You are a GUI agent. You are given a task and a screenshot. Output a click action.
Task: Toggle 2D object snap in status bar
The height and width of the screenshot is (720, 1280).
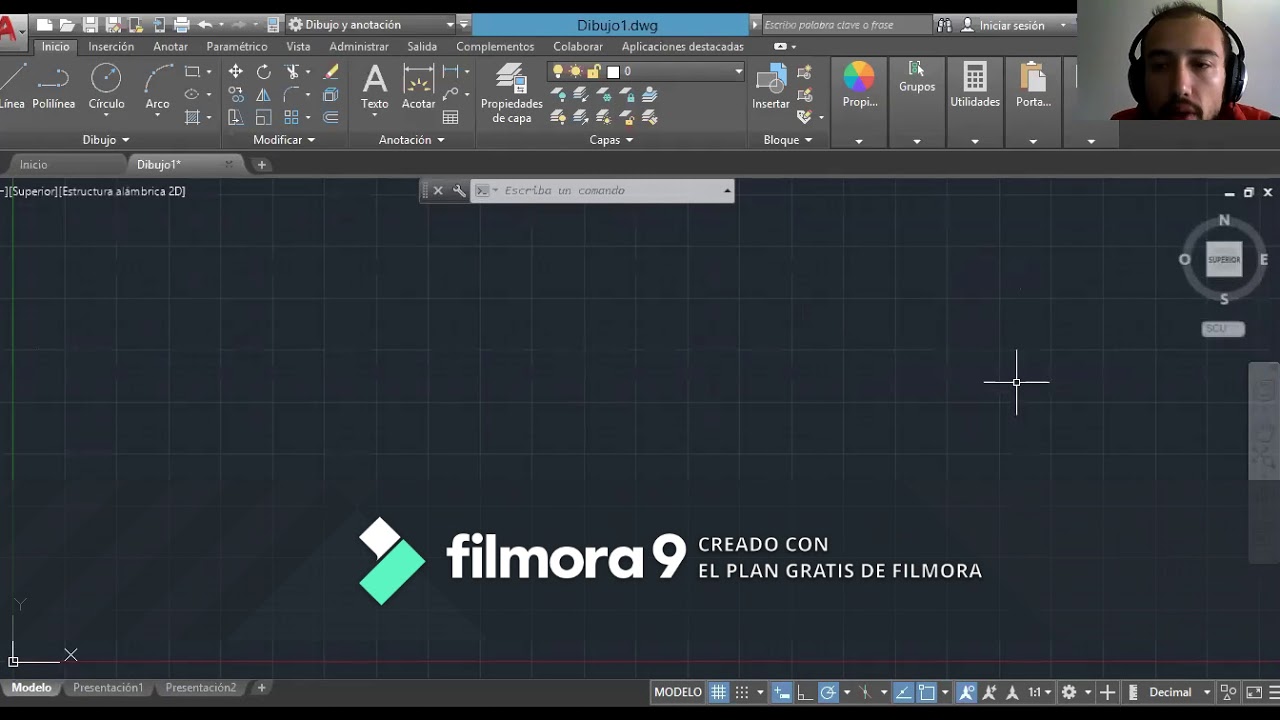tap(927, 692)
